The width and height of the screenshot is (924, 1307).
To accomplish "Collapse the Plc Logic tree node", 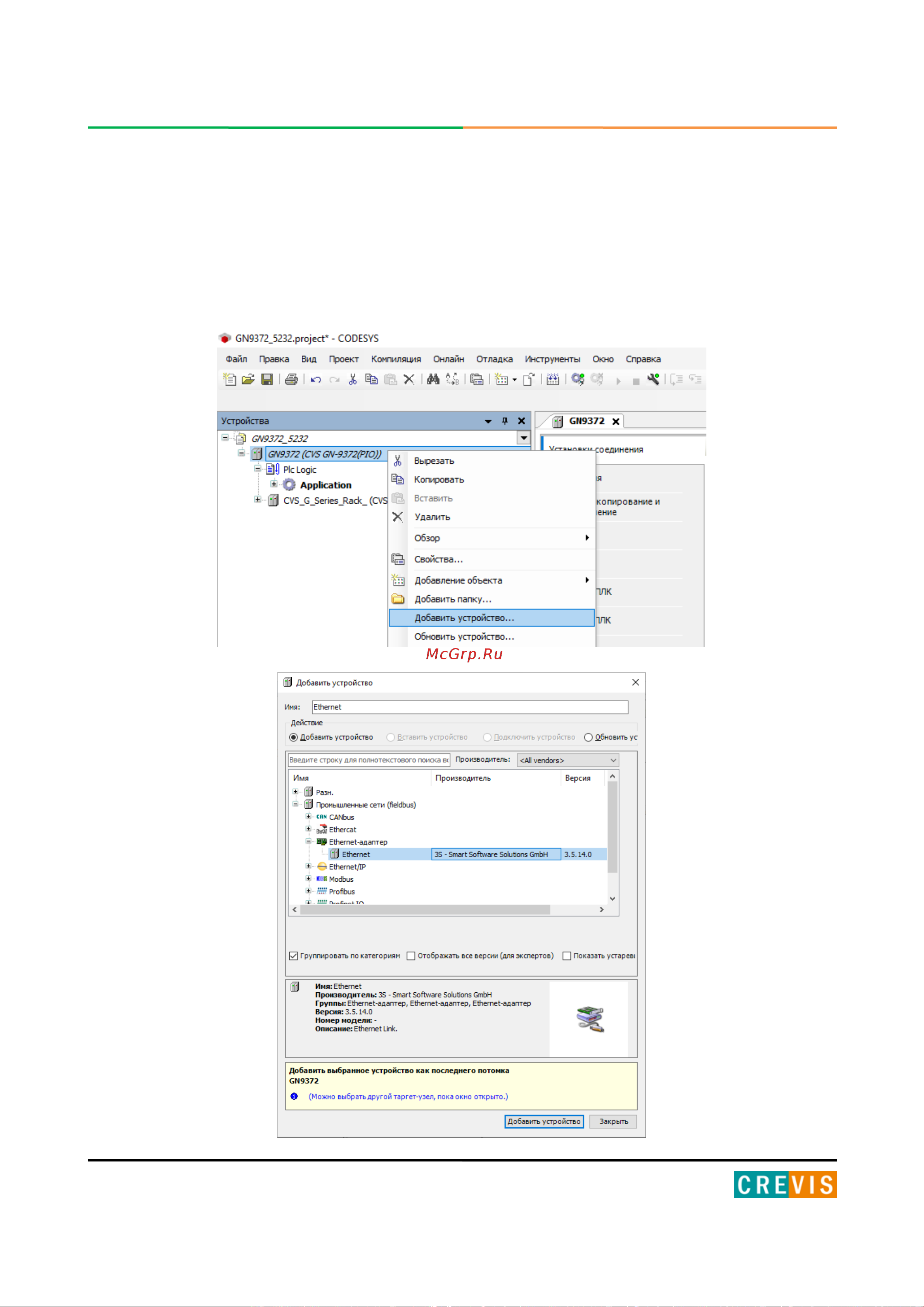I will [x=258, y=468].
